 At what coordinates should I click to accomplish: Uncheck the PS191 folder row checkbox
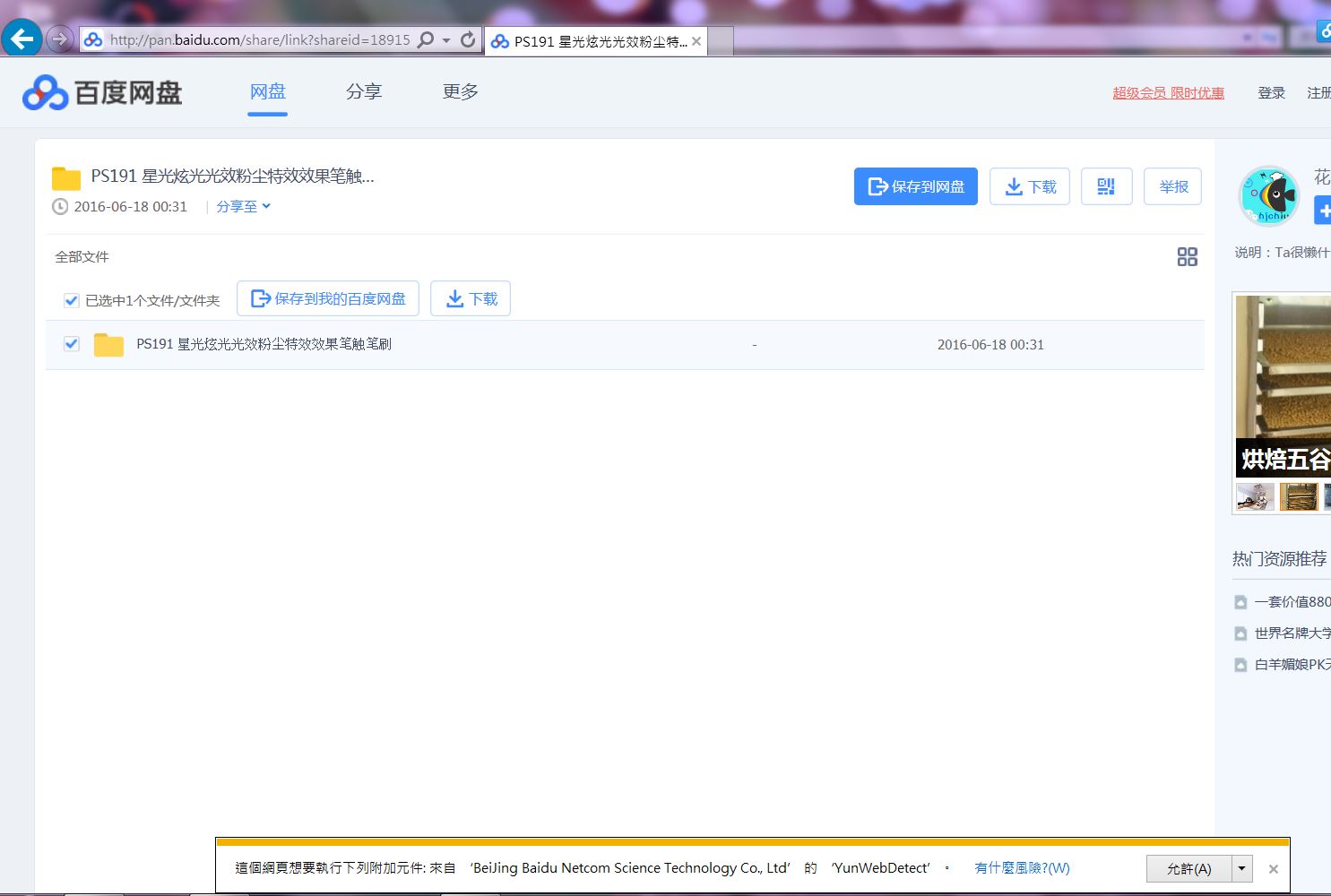pyautogui.click(x=72, y=344)
